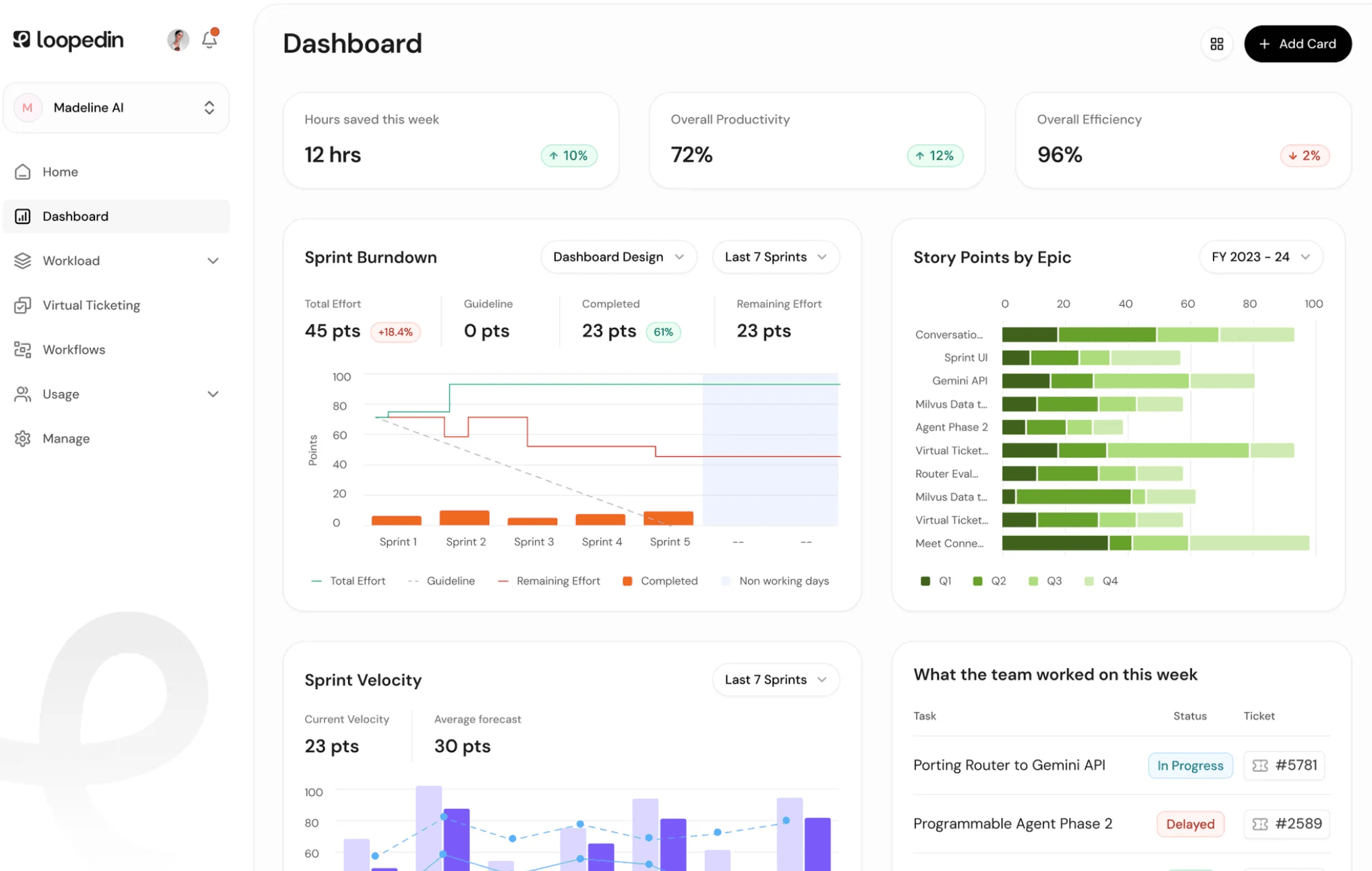This screenshot has width=1372, height=871.
Task: Go to Home in the sidebar
Action: pos(116,172)
